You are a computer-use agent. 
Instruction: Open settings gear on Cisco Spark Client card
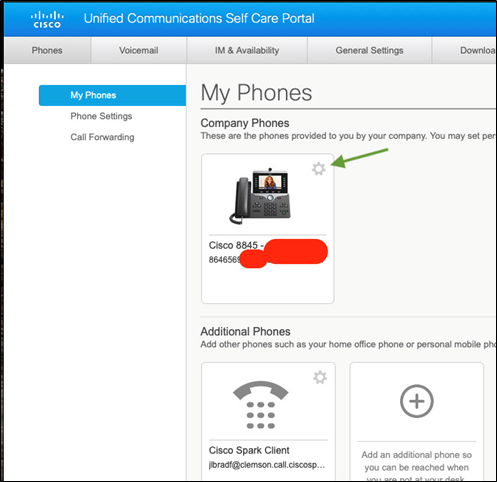[320, 377]
